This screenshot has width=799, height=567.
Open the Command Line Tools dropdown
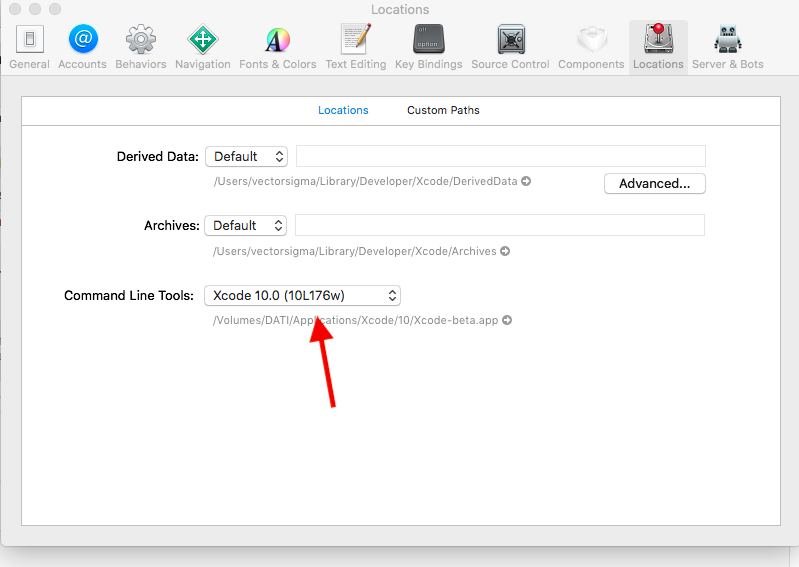click(303, 295)
